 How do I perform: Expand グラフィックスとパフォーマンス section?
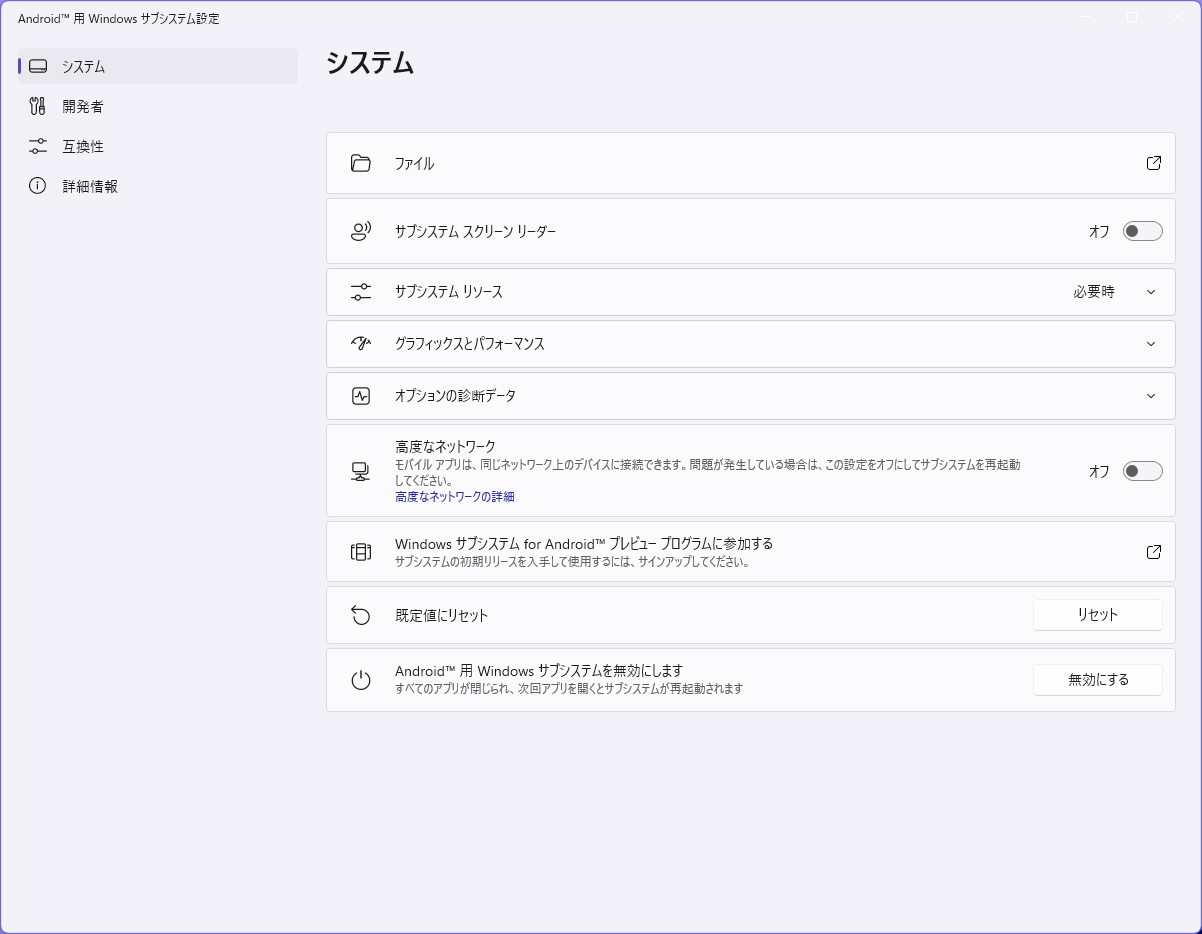click(751, 344)
